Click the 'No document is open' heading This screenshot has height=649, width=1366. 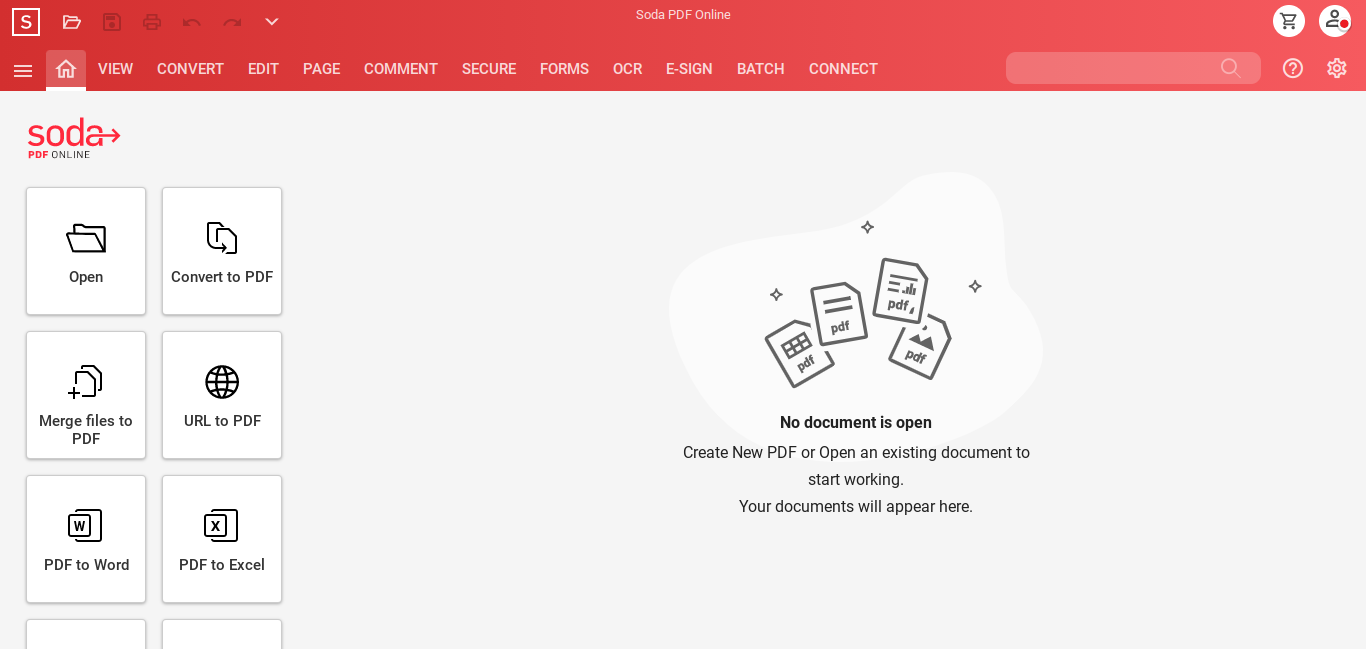[x=856, y=422]
